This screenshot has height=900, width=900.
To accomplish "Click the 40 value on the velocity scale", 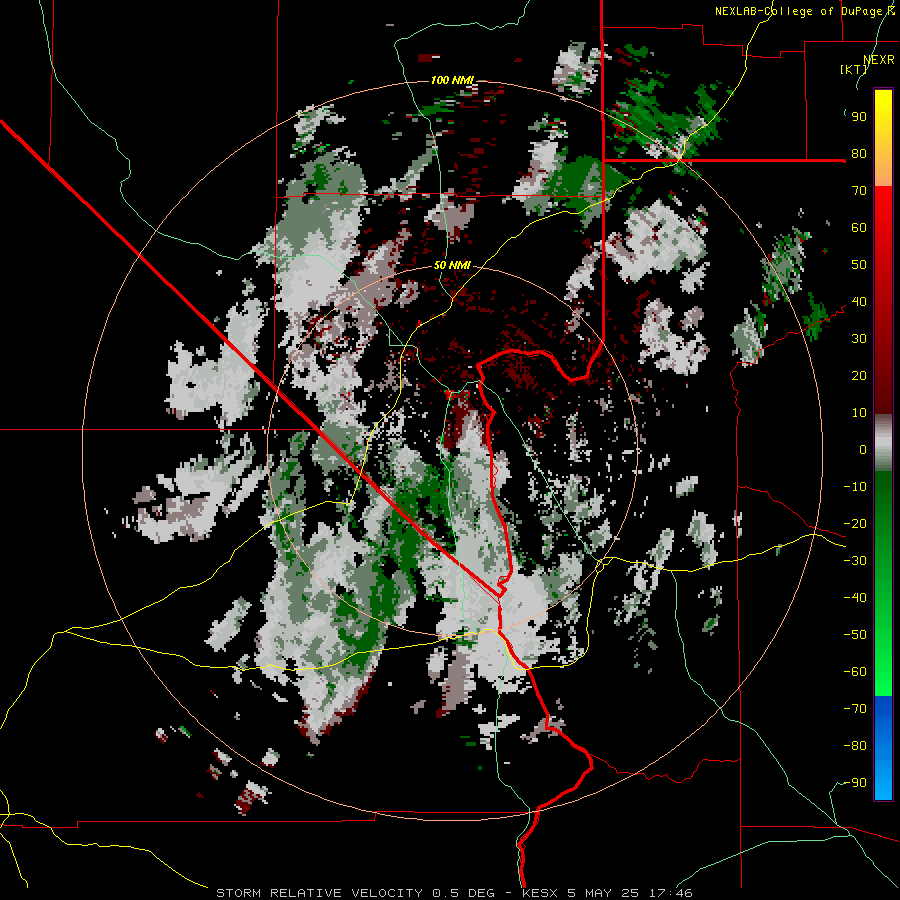I will 859,301.
